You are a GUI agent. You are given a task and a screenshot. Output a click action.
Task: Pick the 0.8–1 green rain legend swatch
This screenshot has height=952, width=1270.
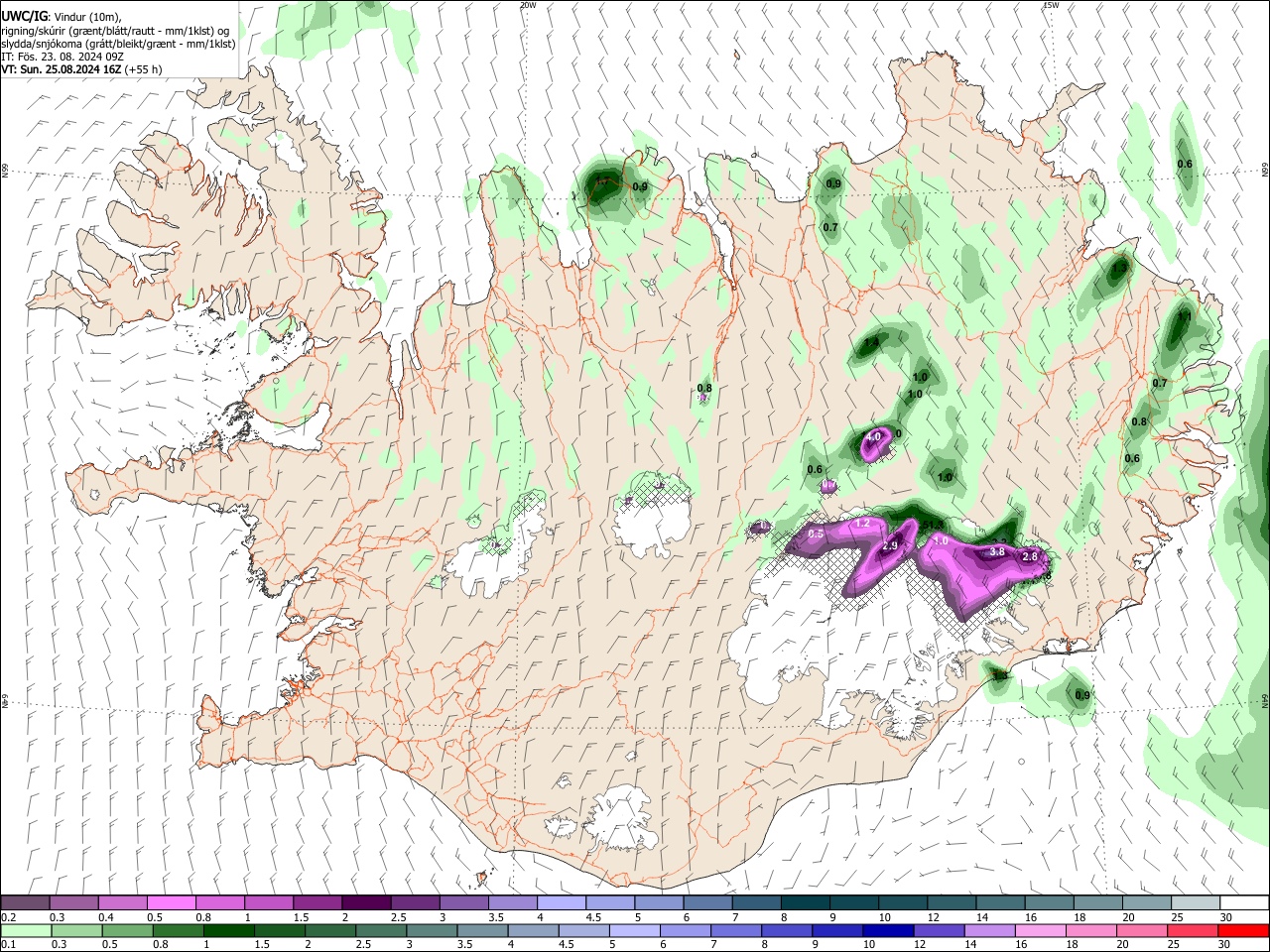(x=177, y=930)
